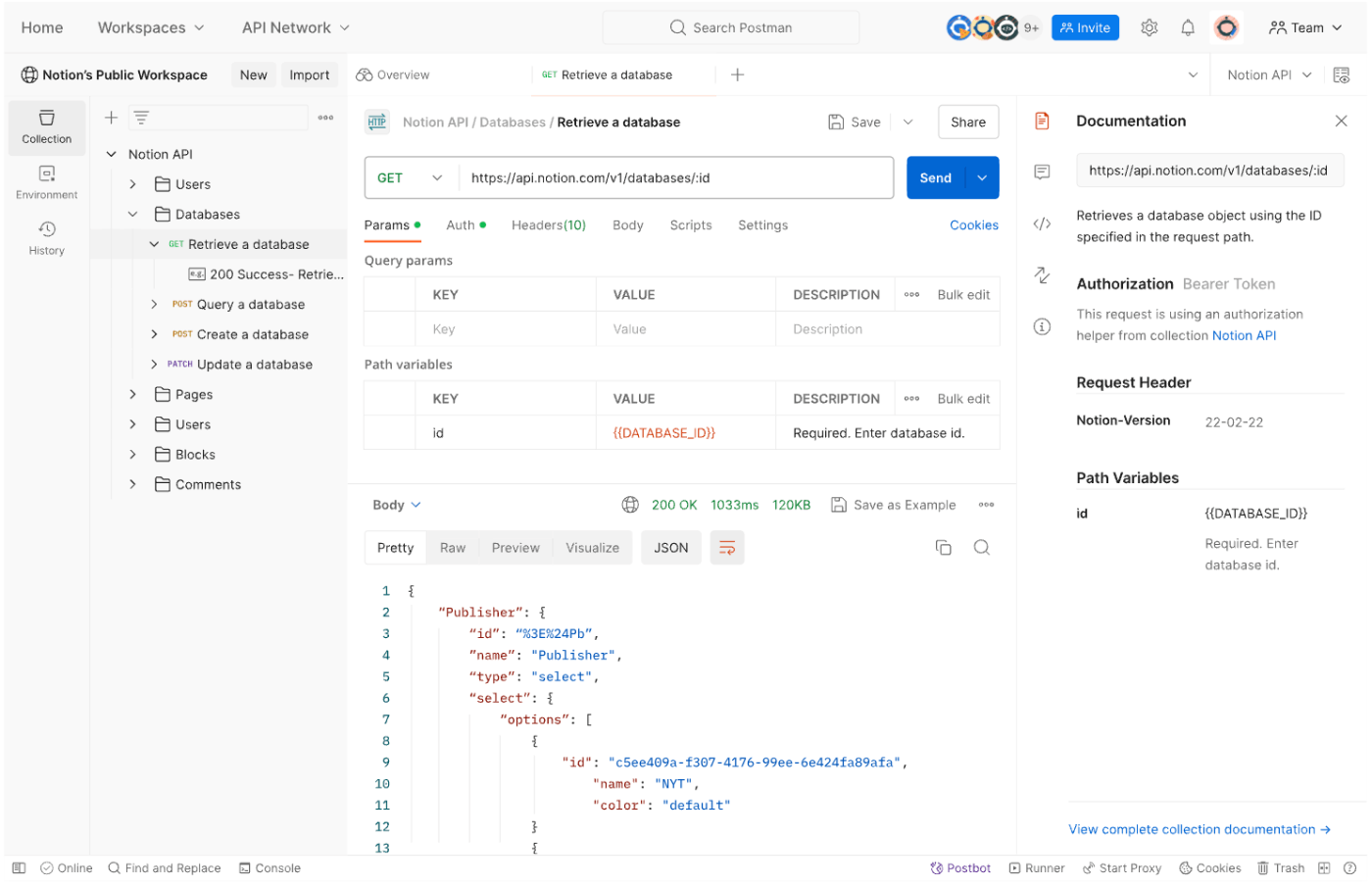Open the Overview tab
This screenshot has width=1372, height=887.
[393, 74]
